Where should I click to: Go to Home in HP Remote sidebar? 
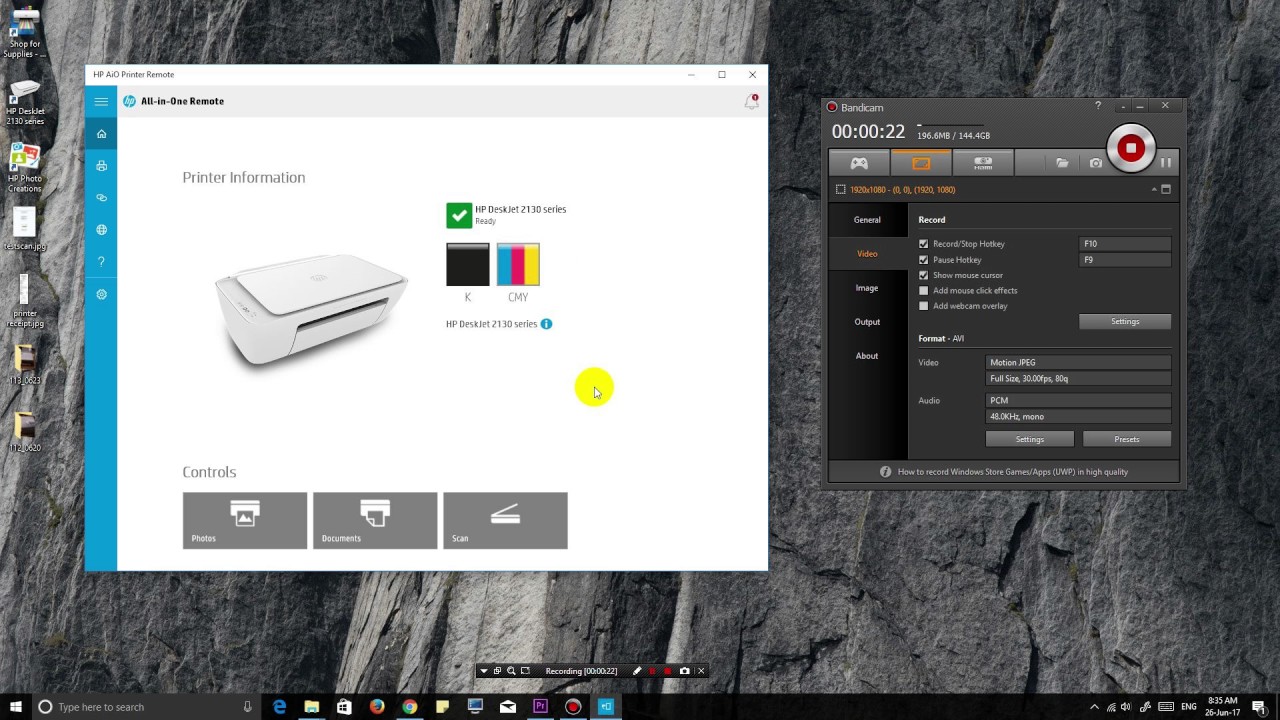coord(101,134)
